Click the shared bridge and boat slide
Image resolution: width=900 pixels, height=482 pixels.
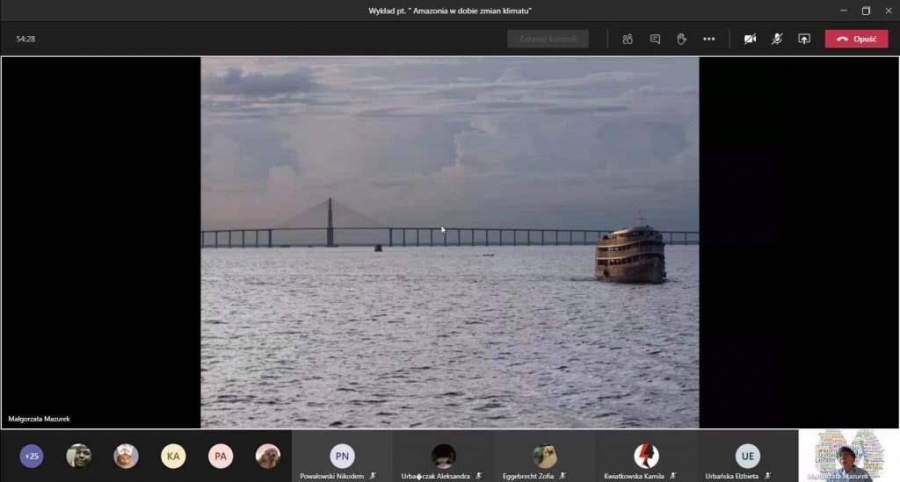click(x=449, y=242)
